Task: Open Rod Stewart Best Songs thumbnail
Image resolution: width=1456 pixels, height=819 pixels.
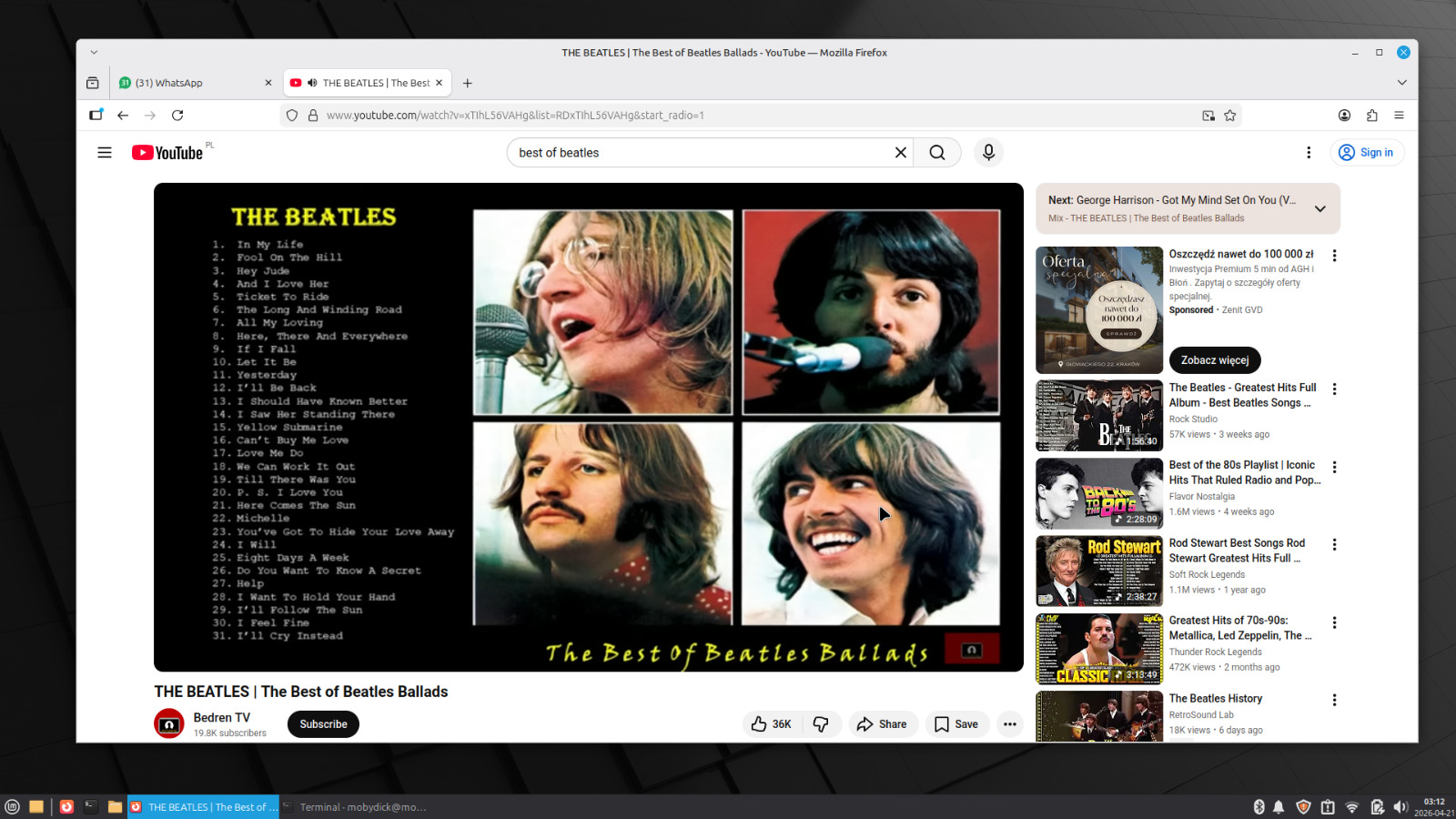Action: [1099, 571]
